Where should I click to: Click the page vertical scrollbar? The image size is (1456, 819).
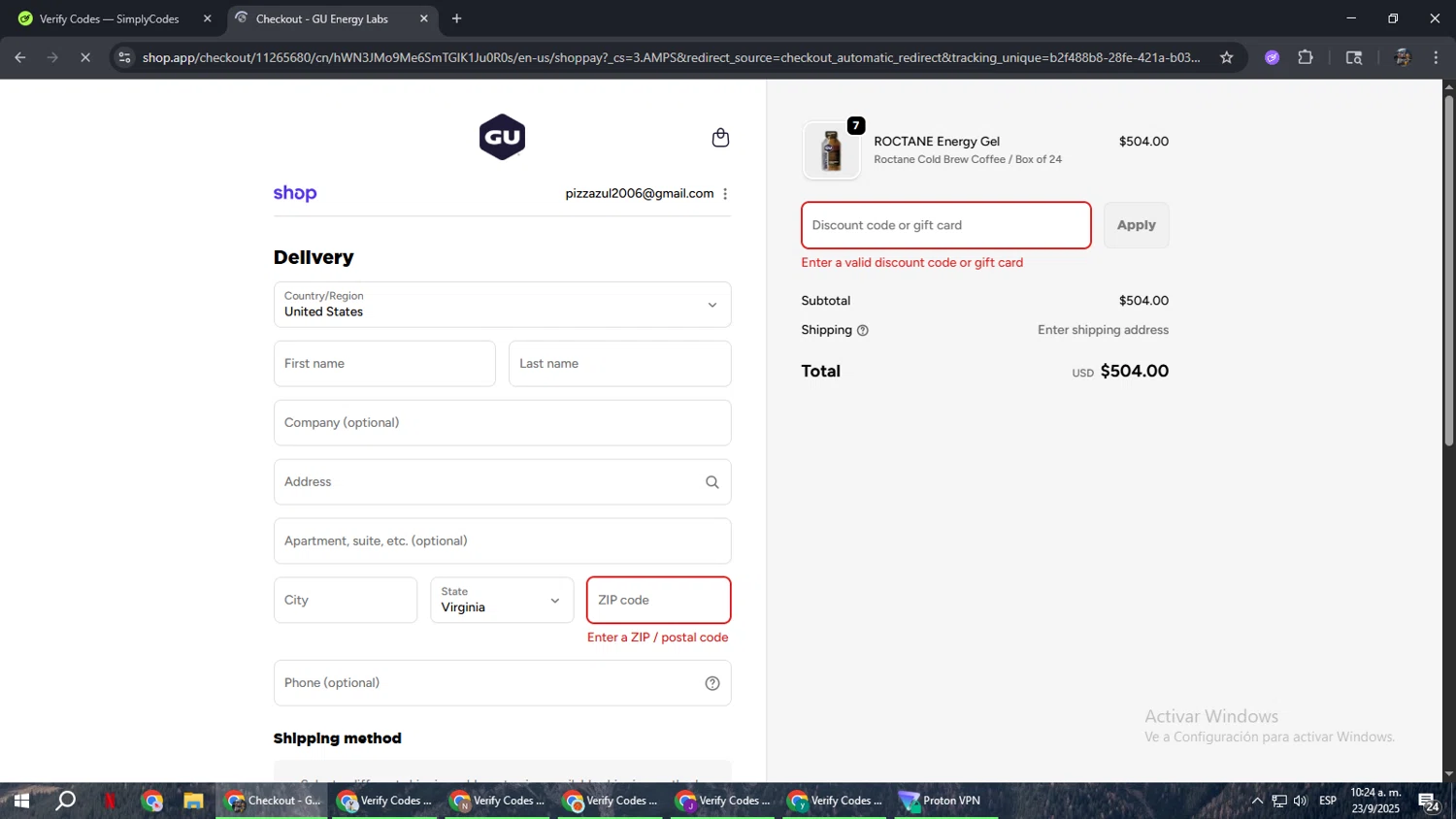[1448, 270]
